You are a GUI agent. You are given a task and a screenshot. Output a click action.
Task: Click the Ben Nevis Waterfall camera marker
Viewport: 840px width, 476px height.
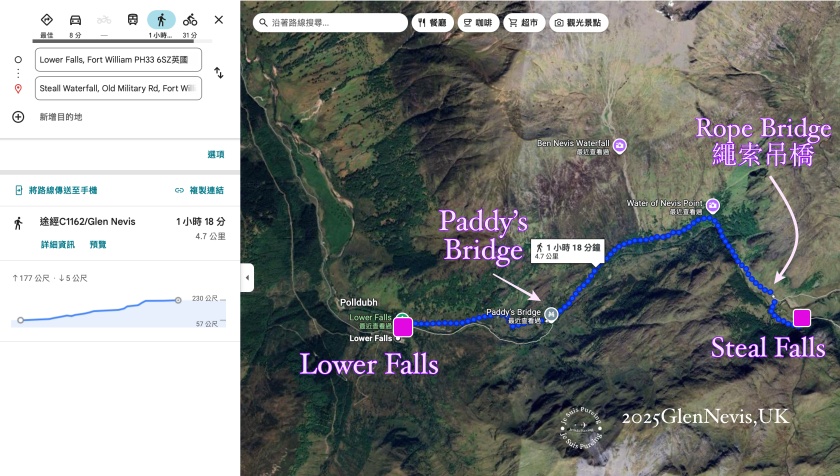tap(620, 146)
